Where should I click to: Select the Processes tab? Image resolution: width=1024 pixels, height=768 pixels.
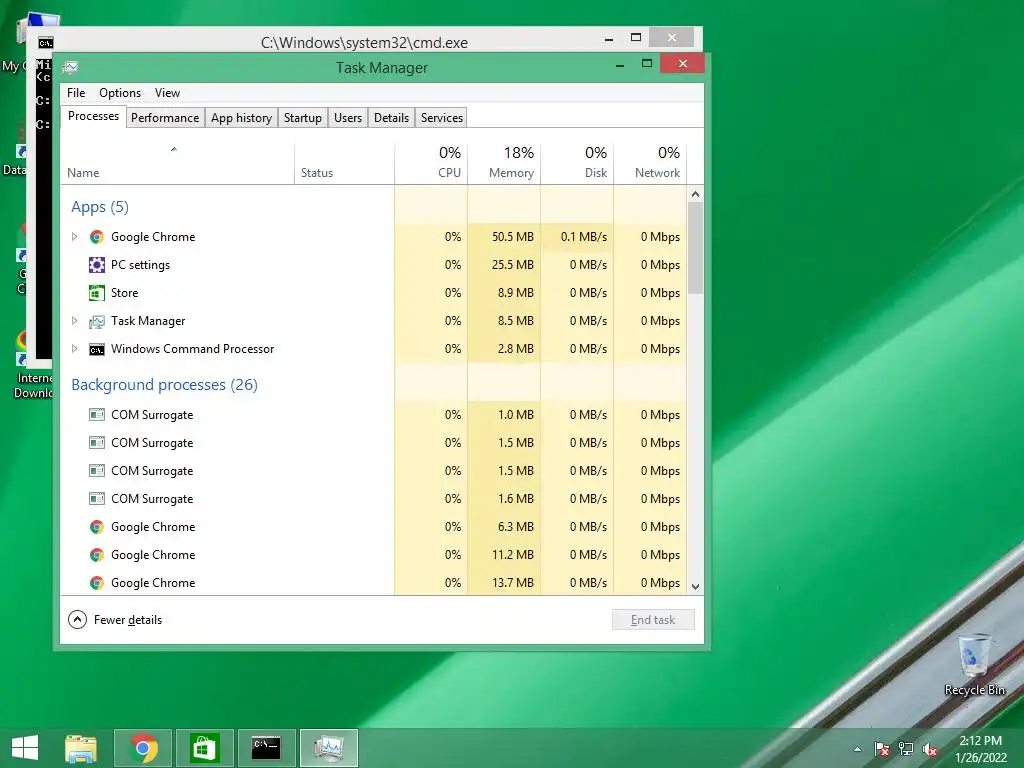coord(93,116)
